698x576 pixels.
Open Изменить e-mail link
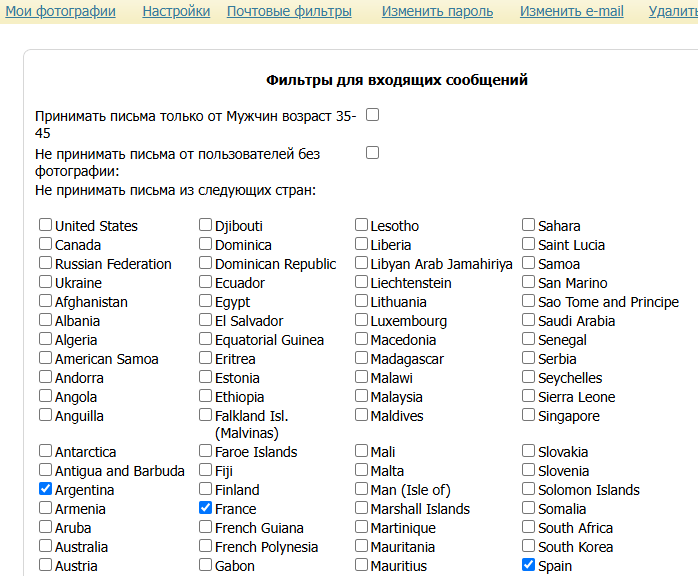pos(571,12)
